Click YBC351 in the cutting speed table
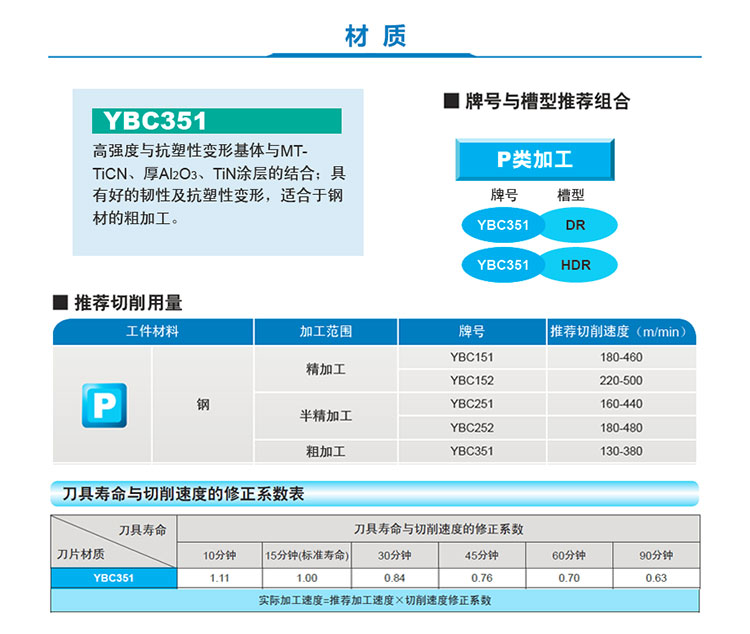750x634 pixels. pyautogui.click(x=472, y=451)
